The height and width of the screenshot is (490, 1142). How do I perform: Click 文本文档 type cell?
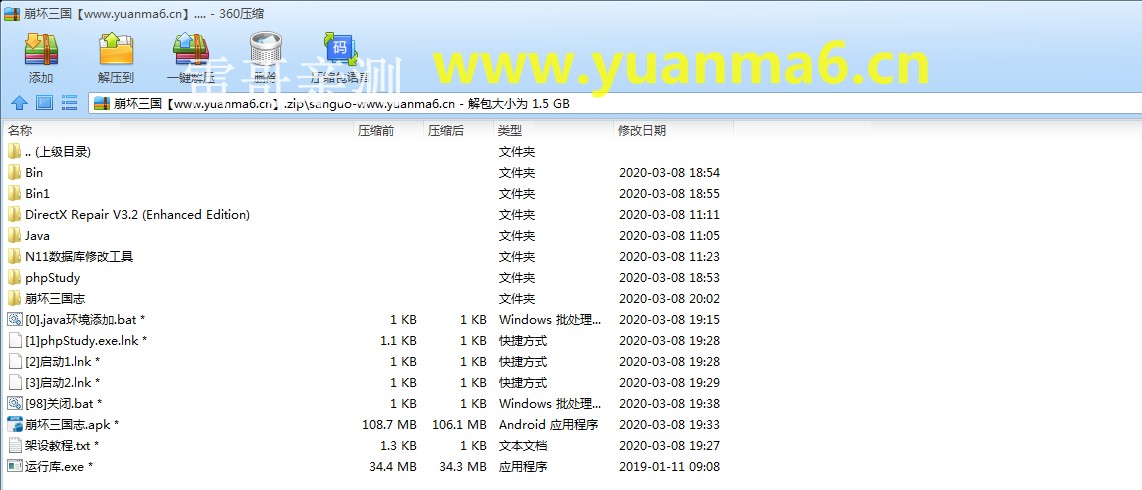pos(522,446)
